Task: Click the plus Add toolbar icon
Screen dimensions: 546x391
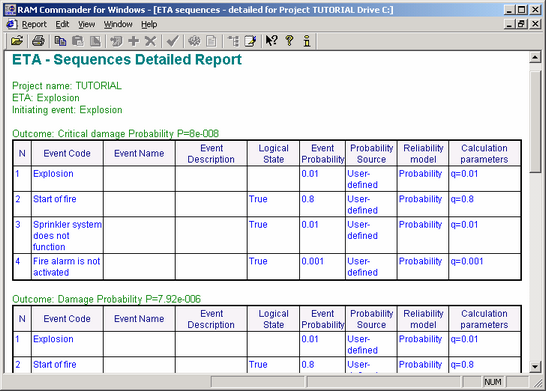Action: (133, 41)
